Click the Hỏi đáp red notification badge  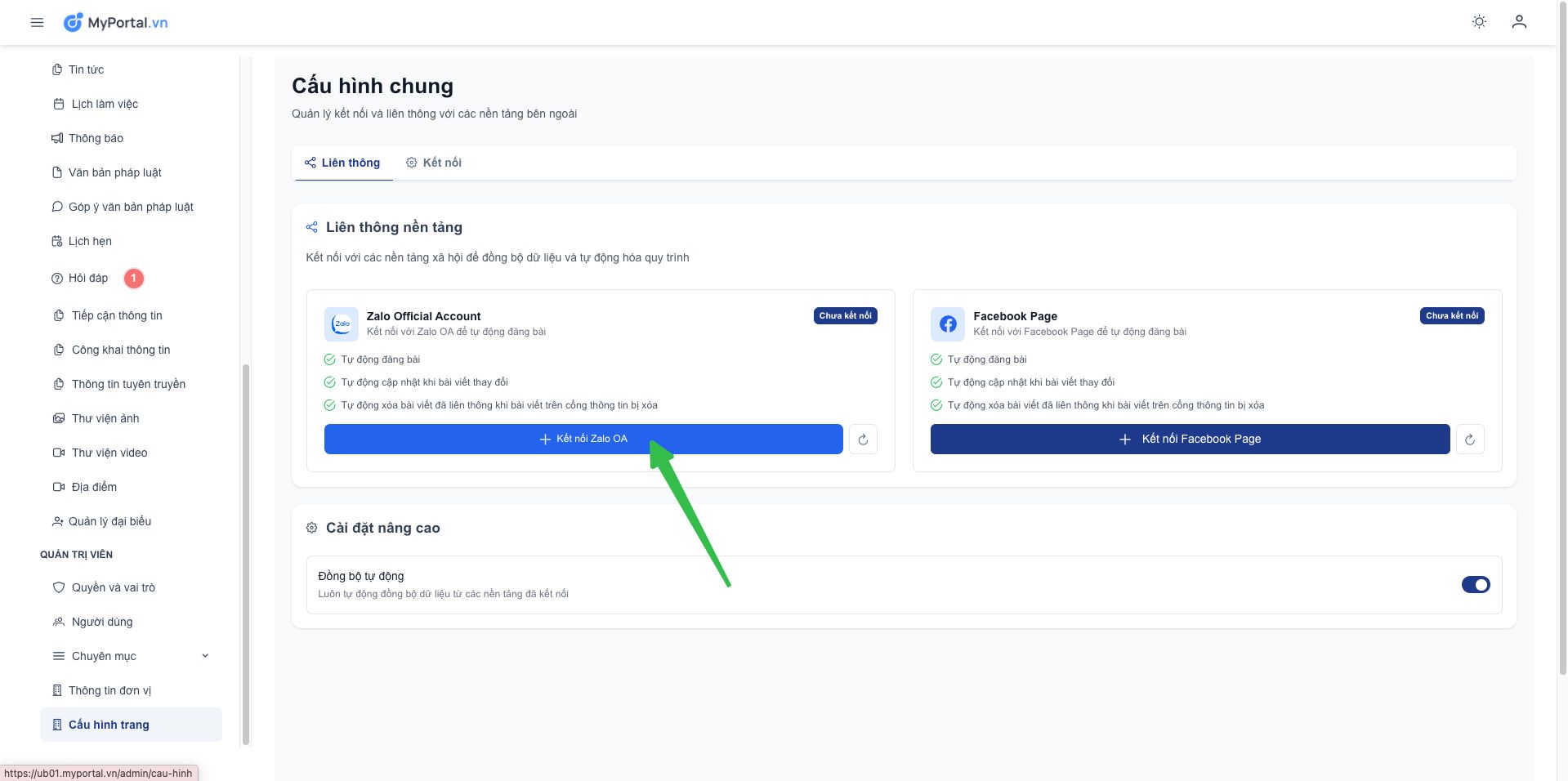click(x=134, y=279)
